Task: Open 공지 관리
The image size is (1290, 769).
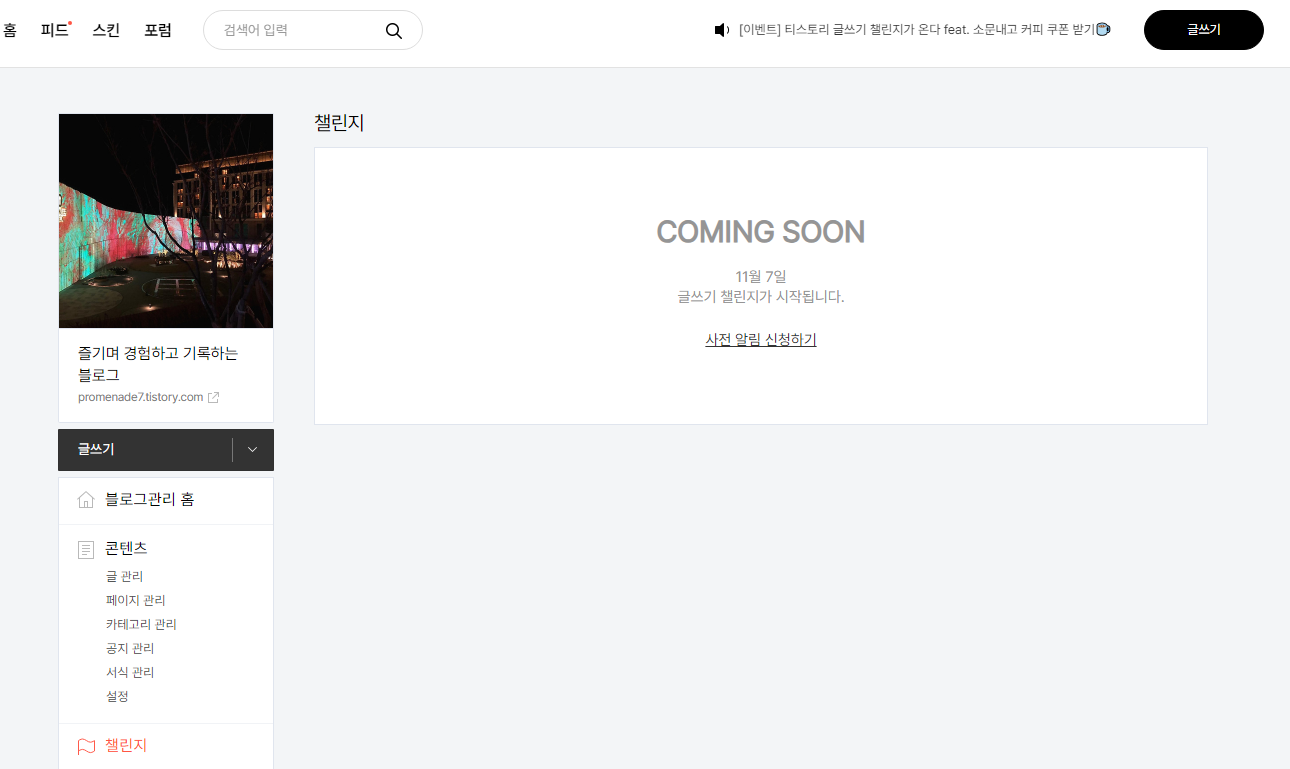Action: (130, 649)
